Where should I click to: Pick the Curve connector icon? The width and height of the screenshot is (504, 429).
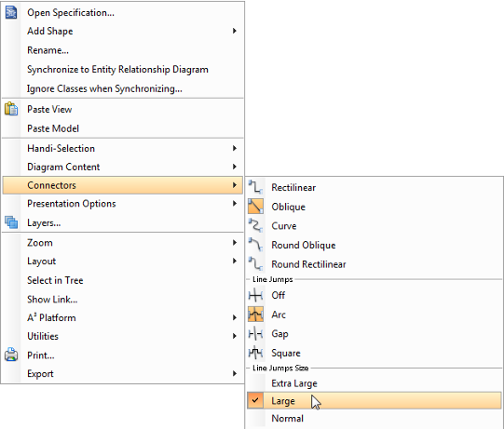coord(256,226)
